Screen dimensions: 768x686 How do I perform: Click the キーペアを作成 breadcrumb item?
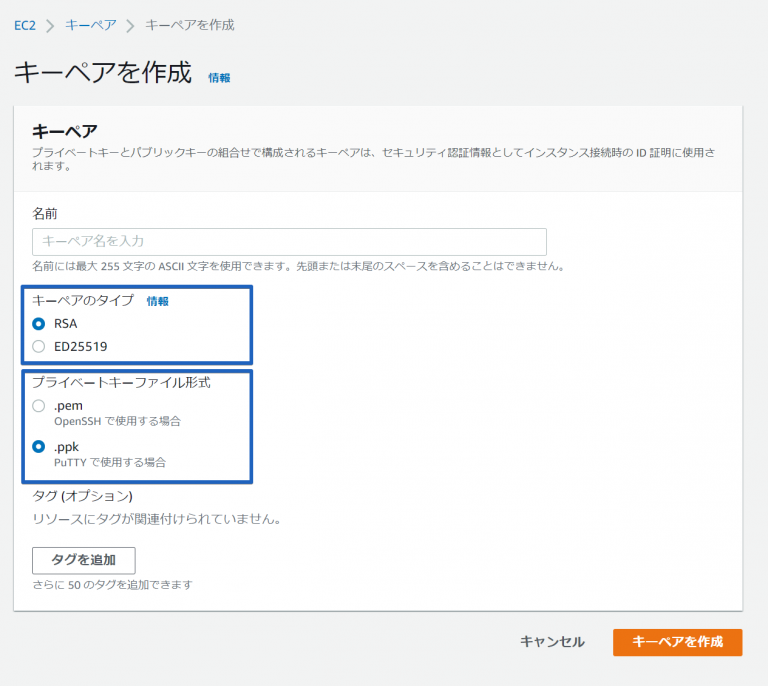[190, 24]
